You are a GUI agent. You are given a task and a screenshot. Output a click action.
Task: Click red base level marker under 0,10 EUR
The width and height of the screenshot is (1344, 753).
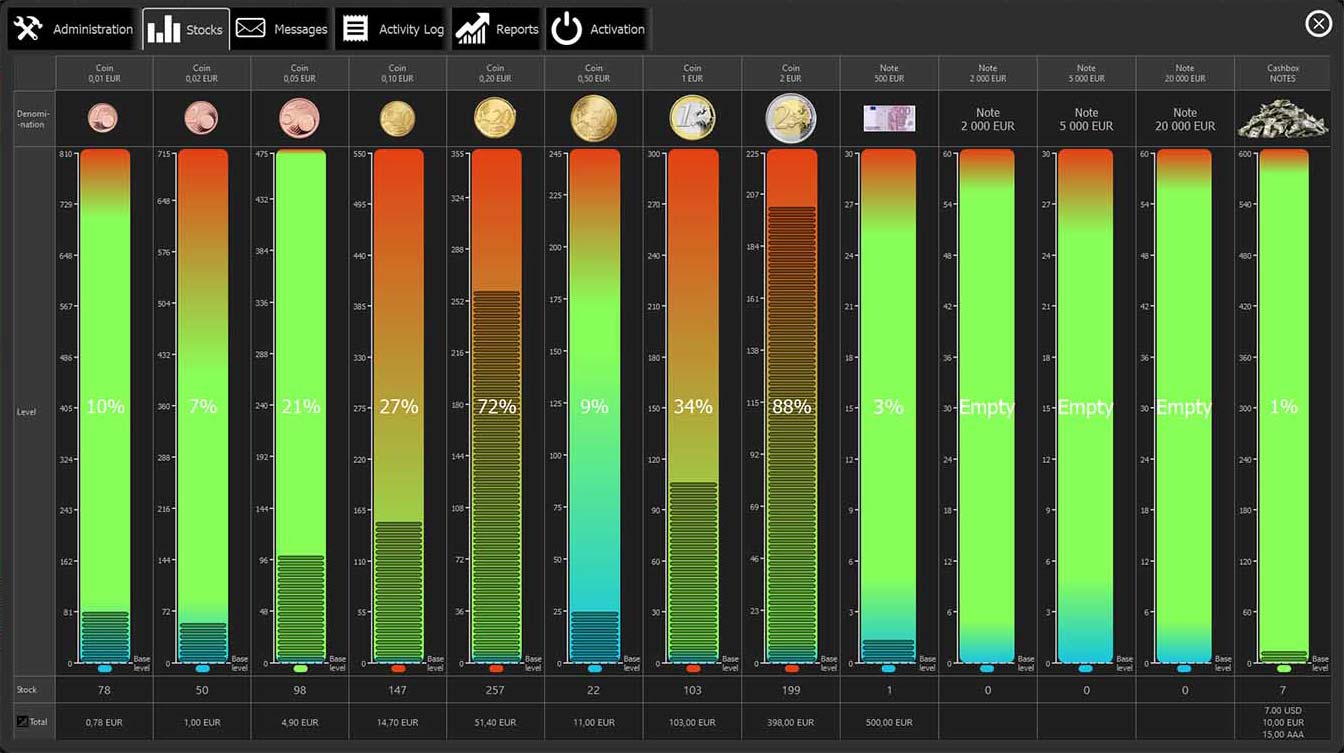tap(398, 668)
